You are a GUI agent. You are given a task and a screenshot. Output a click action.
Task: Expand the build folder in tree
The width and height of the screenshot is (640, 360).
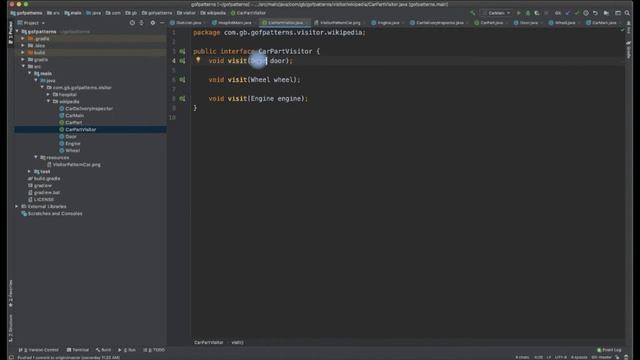point(23,52)
